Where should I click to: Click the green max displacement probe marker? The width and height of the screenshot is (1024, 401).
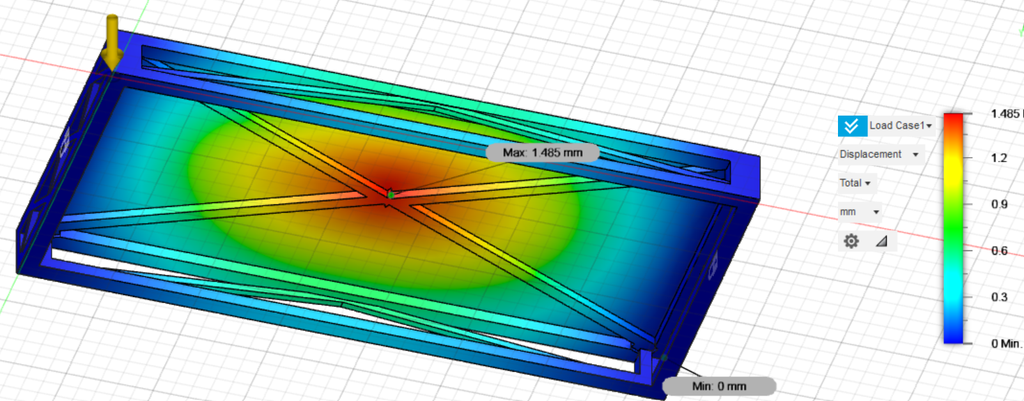point(391,194)
